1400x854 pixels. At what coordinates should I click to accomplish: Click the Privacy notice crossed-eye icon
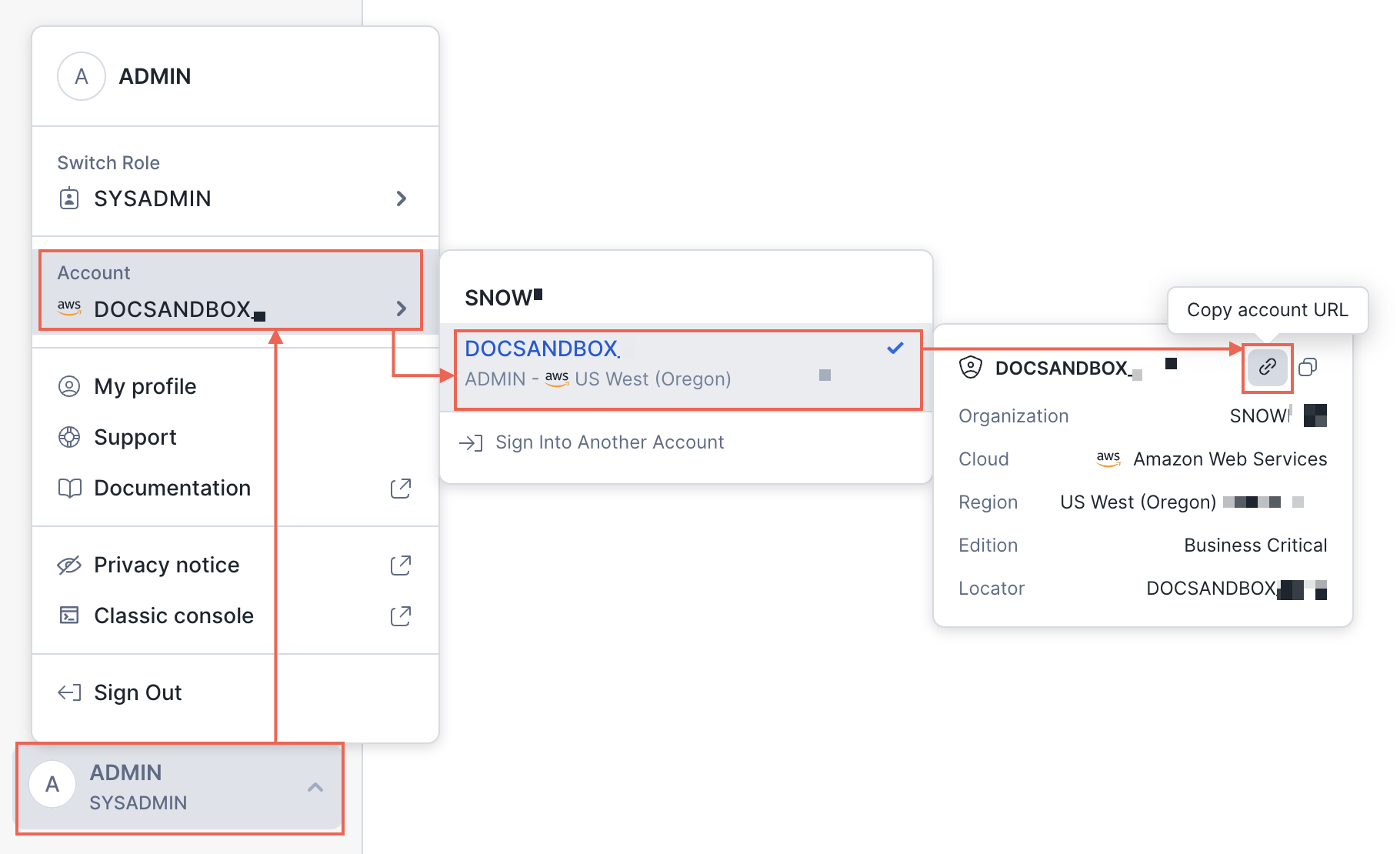pyautogui.click(x=69, y=565)
